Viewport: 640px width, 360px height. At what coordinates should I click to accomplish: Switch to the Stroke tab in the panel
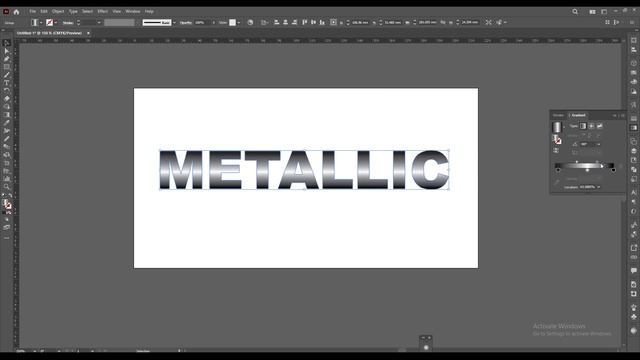(x=558, y=116)
